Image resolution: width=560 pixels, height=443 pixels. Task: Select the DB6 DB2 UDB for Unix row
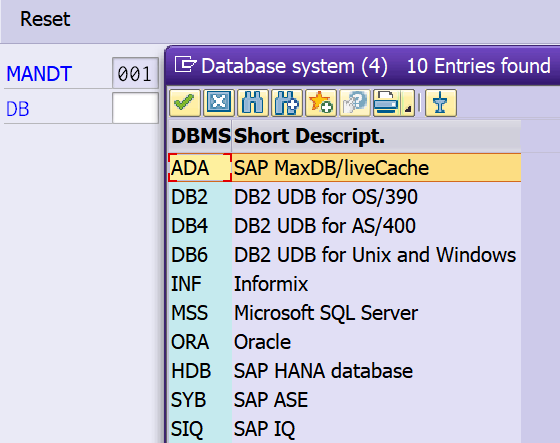click(345, 255)
